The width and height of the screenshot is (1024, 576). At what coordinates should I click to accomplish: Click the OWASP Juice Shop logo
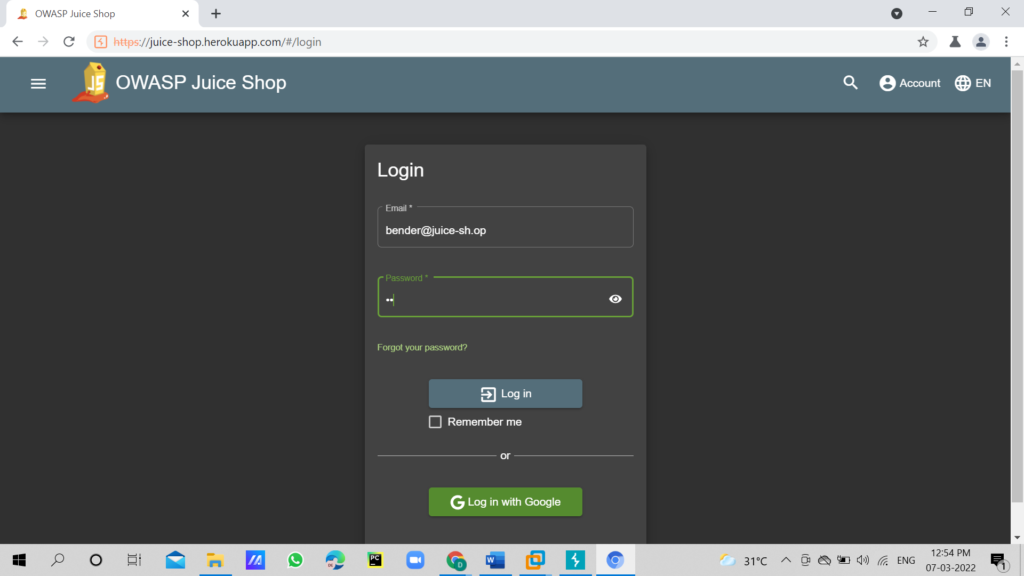(92, 83)
